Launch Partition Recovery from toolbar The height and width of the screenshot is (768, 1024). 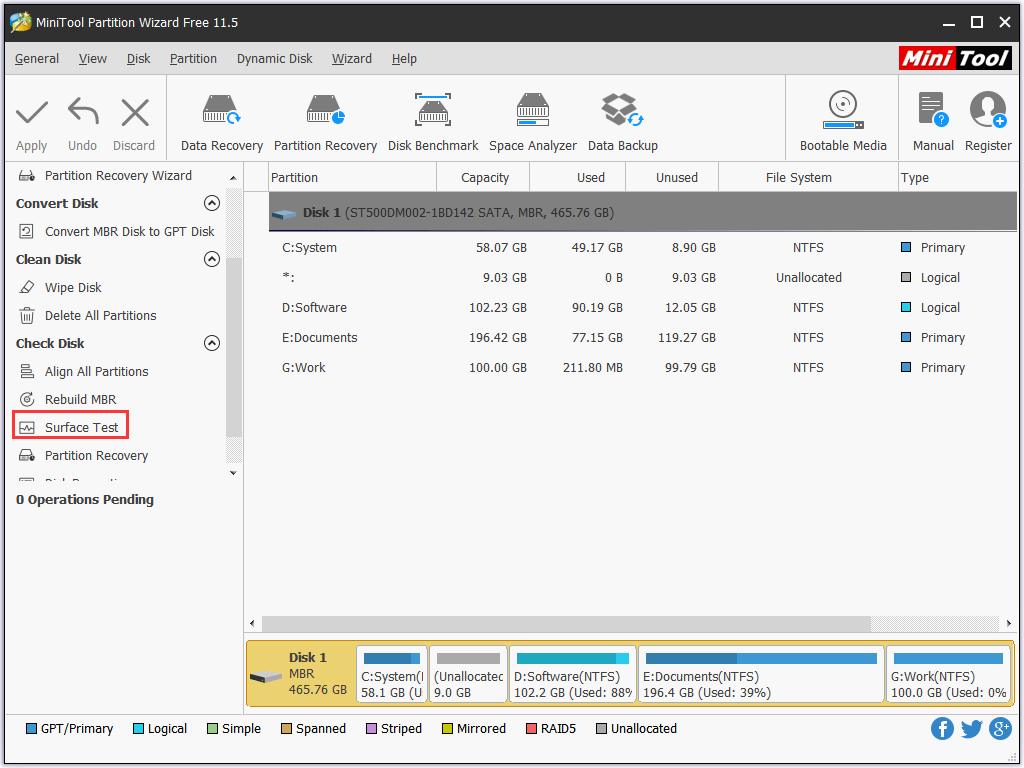pos(325,122)
